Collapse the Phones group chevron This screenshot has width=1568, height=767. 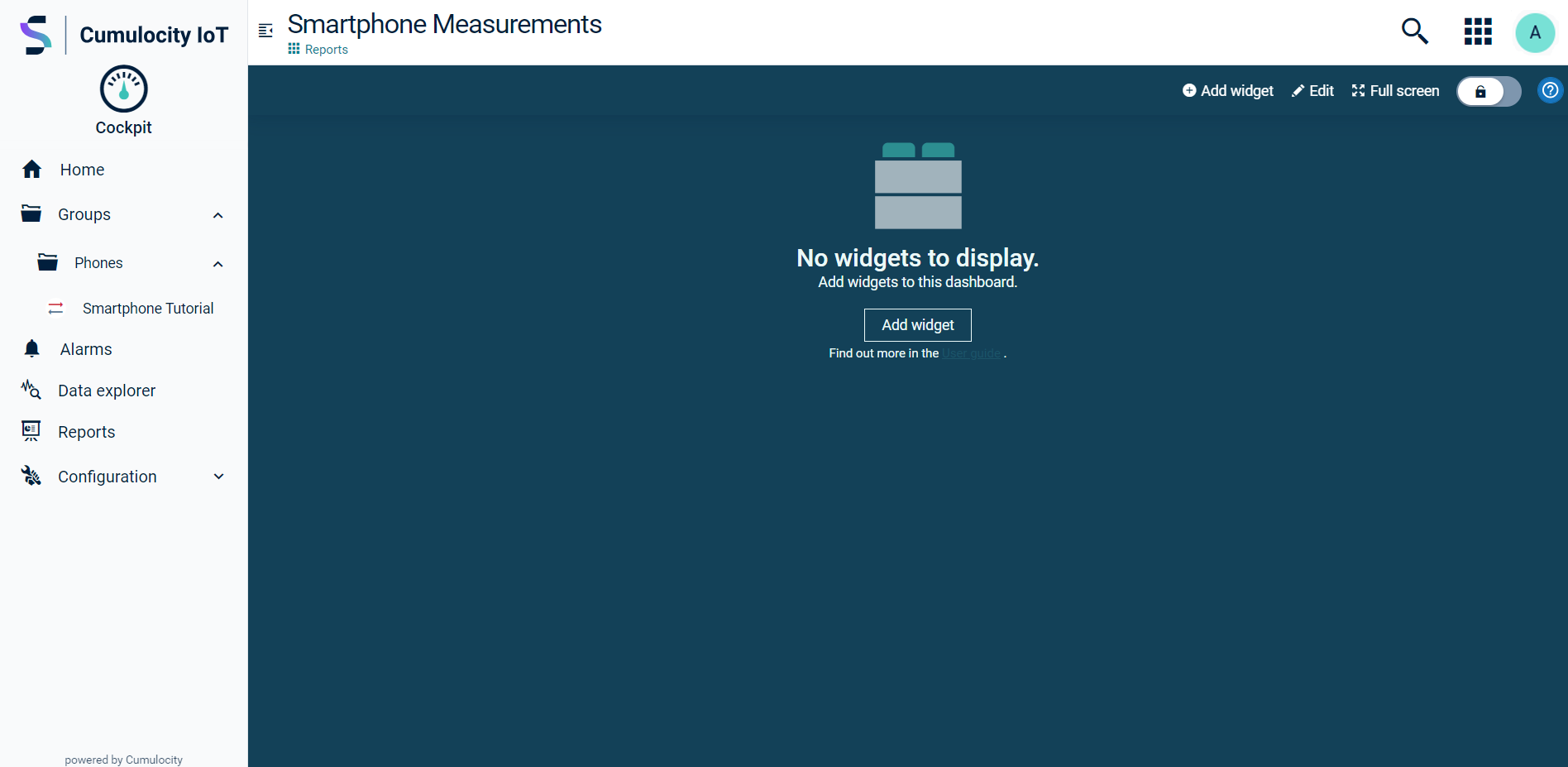pos(218,264)
